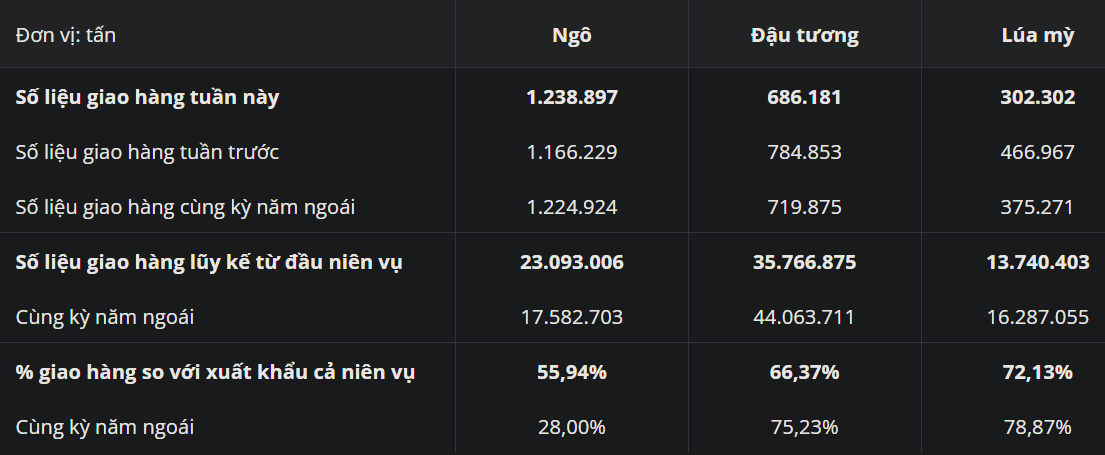This screenshot has height=455, width=1105.
Task: Click the Lúa mỳ column header
Action: [x=1038, y=36]
